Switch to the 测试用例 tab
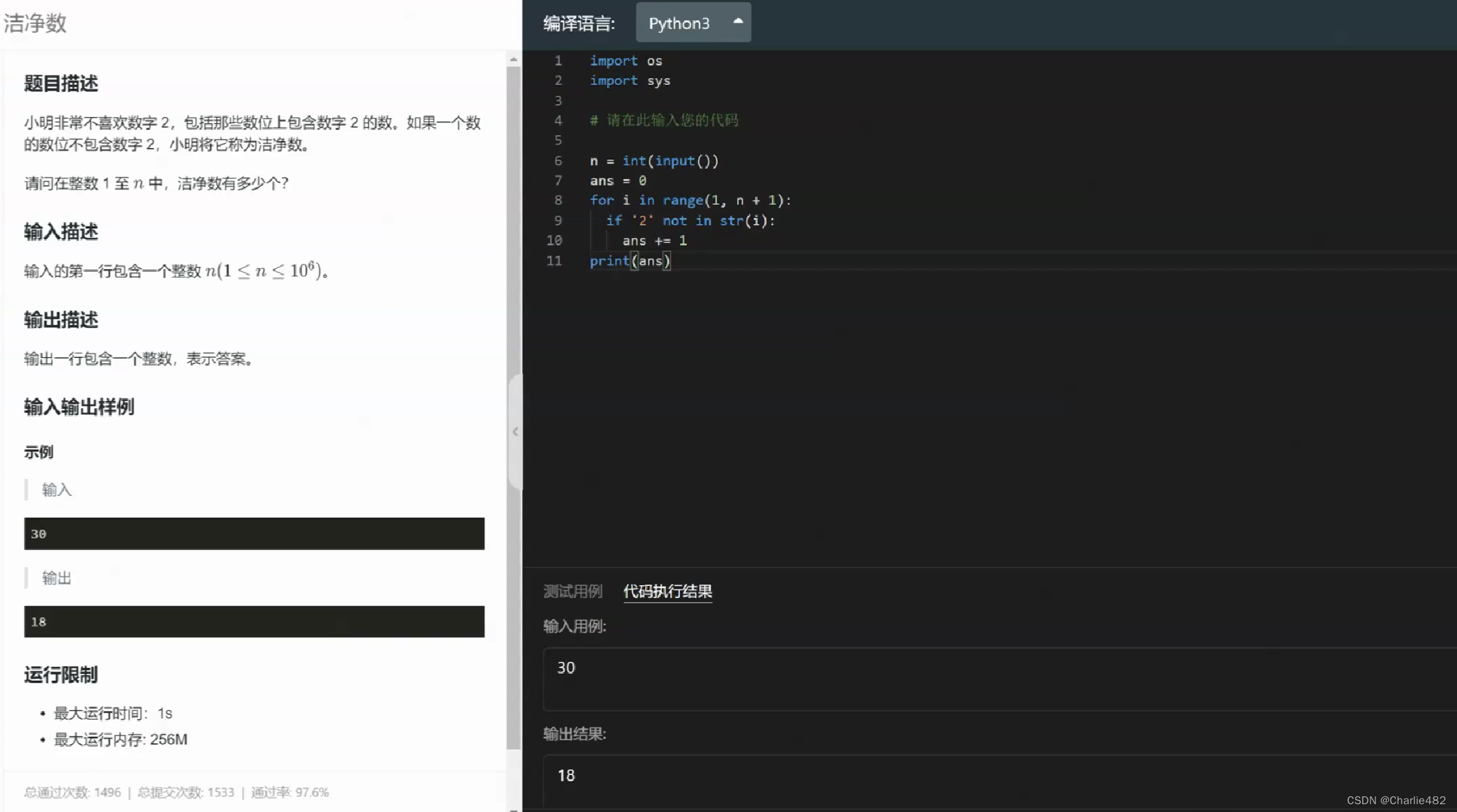The width and height of the screenshot is (1457, 812). click(573, 591)
